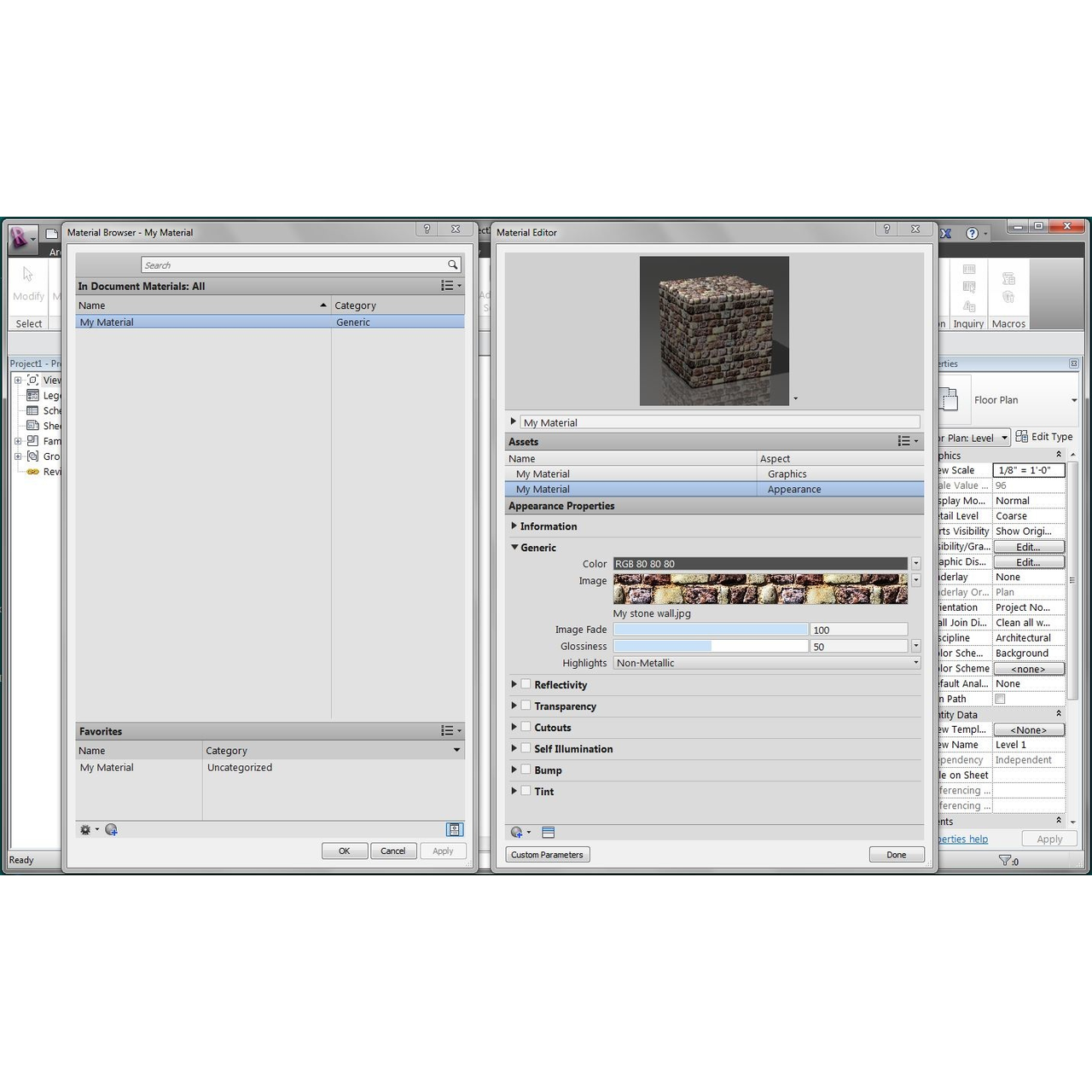Open the In Document Materials view options
The image size is (1092, 1092).
coord(450,286)
